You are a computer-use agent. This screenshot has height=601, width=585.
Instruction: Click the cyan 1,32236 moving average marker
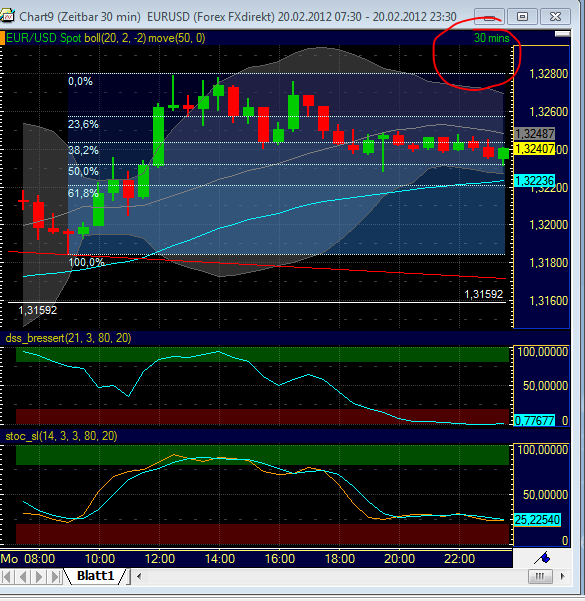pos(535,181)
